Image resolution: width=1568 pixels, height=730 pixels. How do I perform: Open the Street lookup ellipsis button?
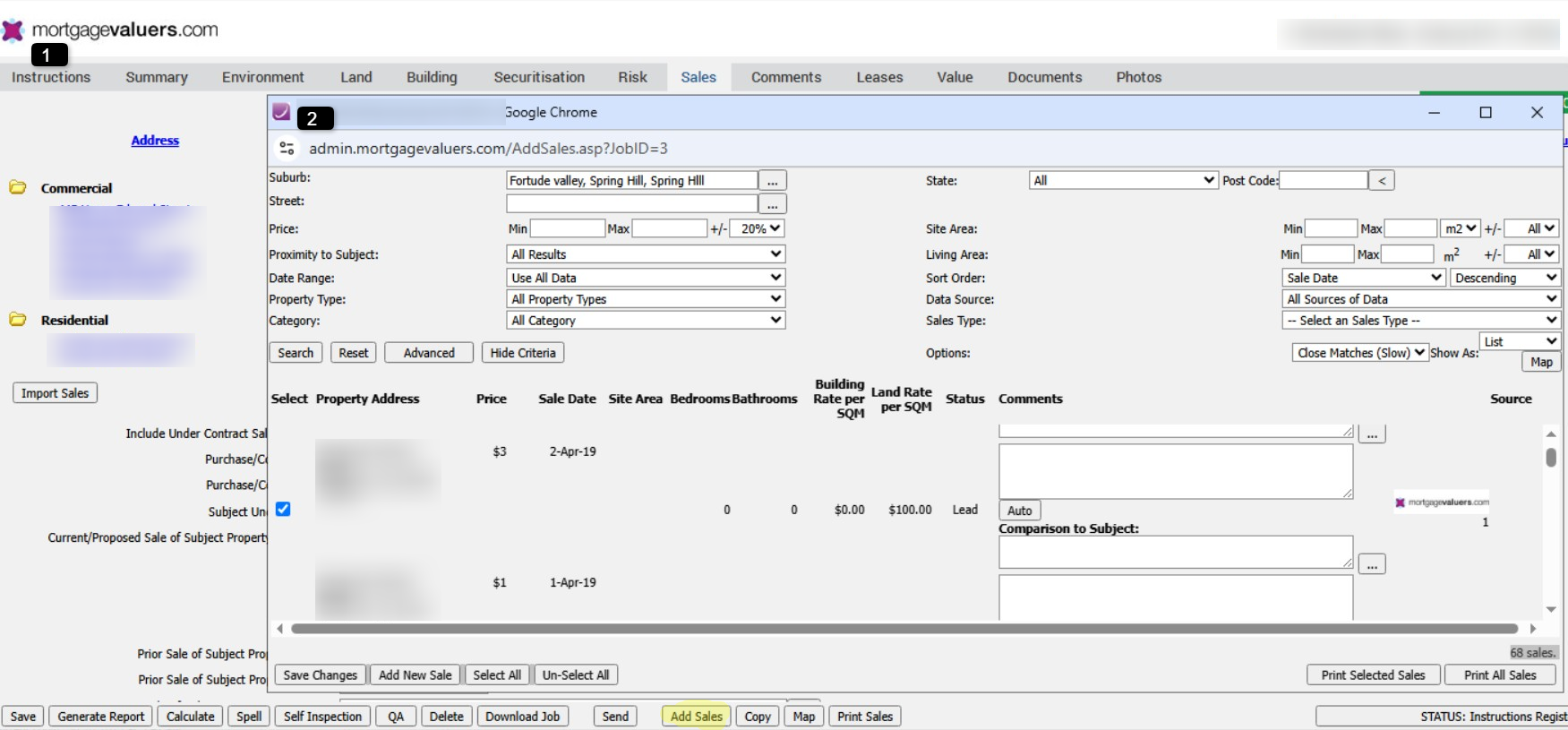pyautogui.click(x=773, y=204)
